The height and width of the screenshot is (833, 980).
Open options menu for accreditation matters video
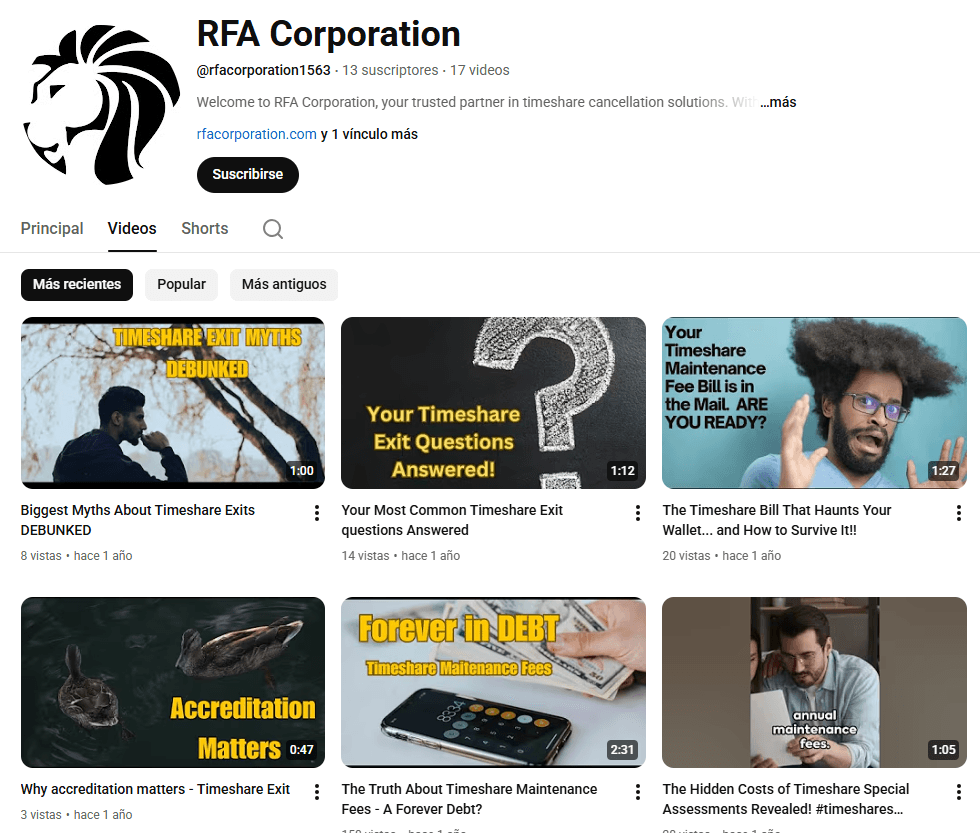pos(317,792)
